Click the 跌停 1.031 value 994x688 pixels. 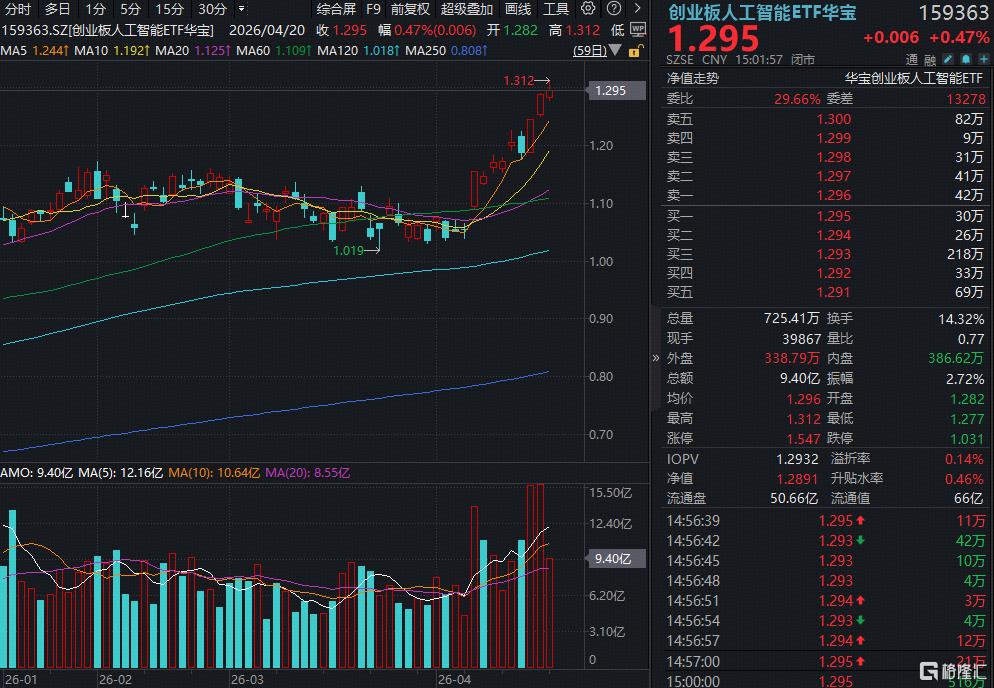[x=967, y=438]
